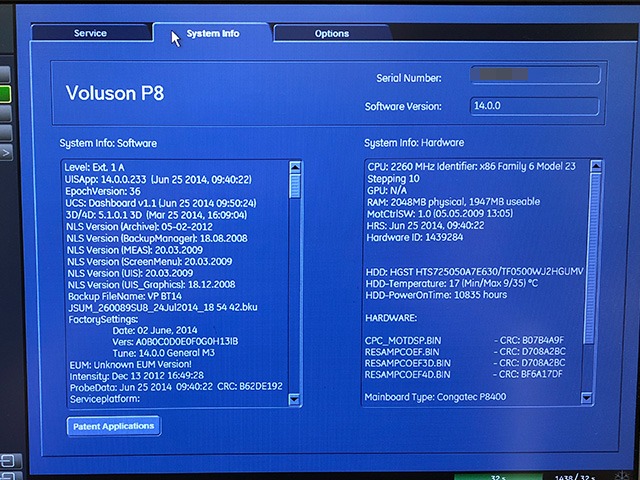
Task: Select the 'HARDWARE:' heading line
Action: (x=391, y=318)
